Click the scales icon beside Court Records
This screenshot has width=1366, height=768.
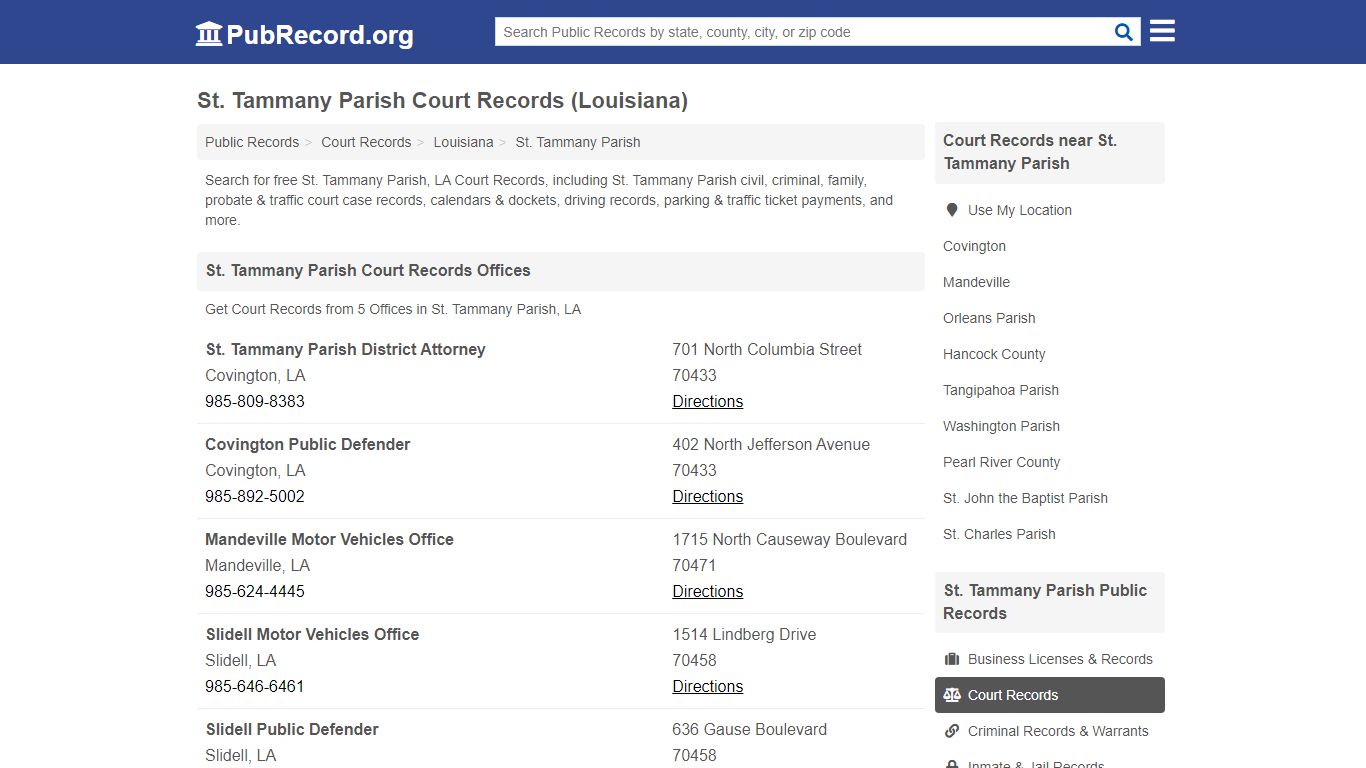pos(952,695)
